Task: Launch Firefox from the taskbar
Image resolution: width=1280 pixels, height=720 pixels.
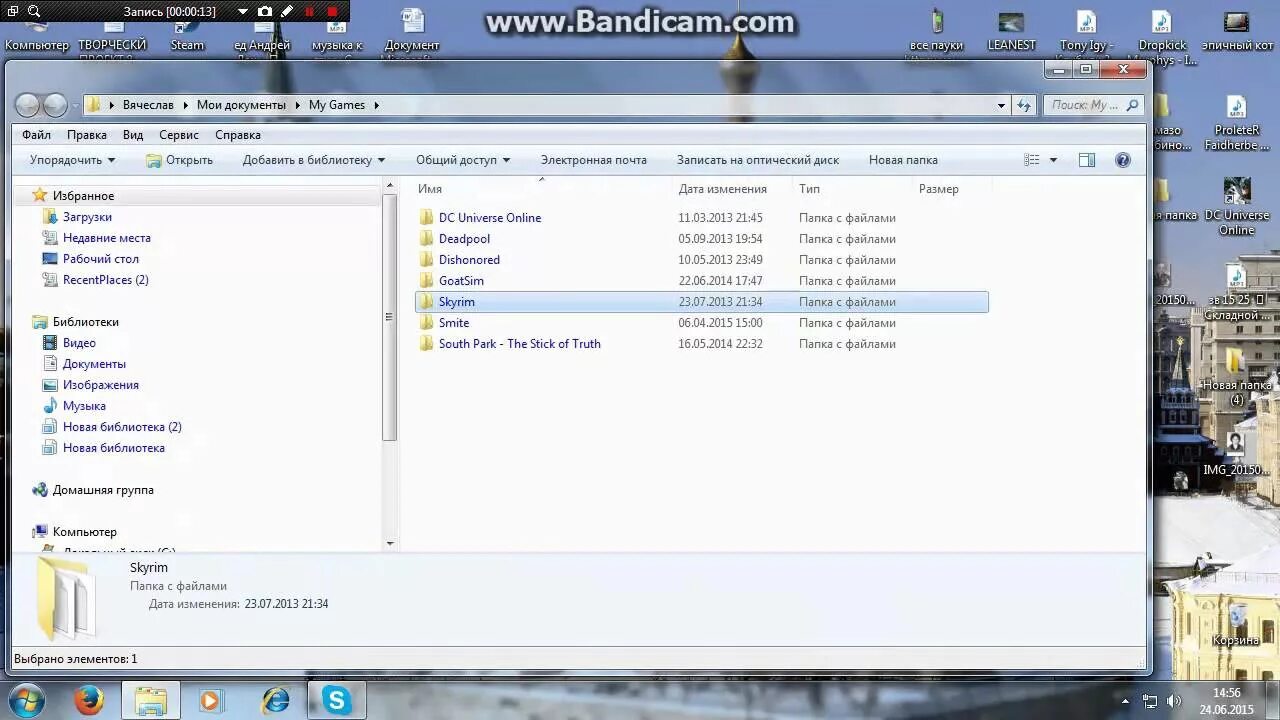Action: tap(89, 700)
